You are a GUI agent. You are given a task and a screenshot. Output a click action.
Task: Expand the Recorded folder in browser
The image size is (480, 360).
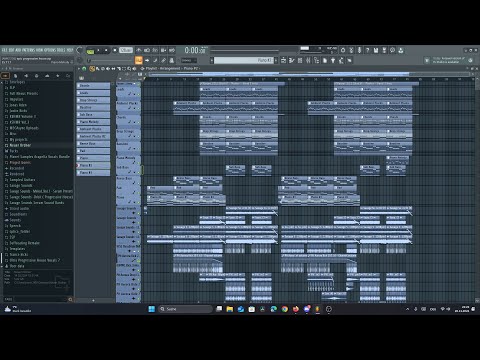[14, 168]
